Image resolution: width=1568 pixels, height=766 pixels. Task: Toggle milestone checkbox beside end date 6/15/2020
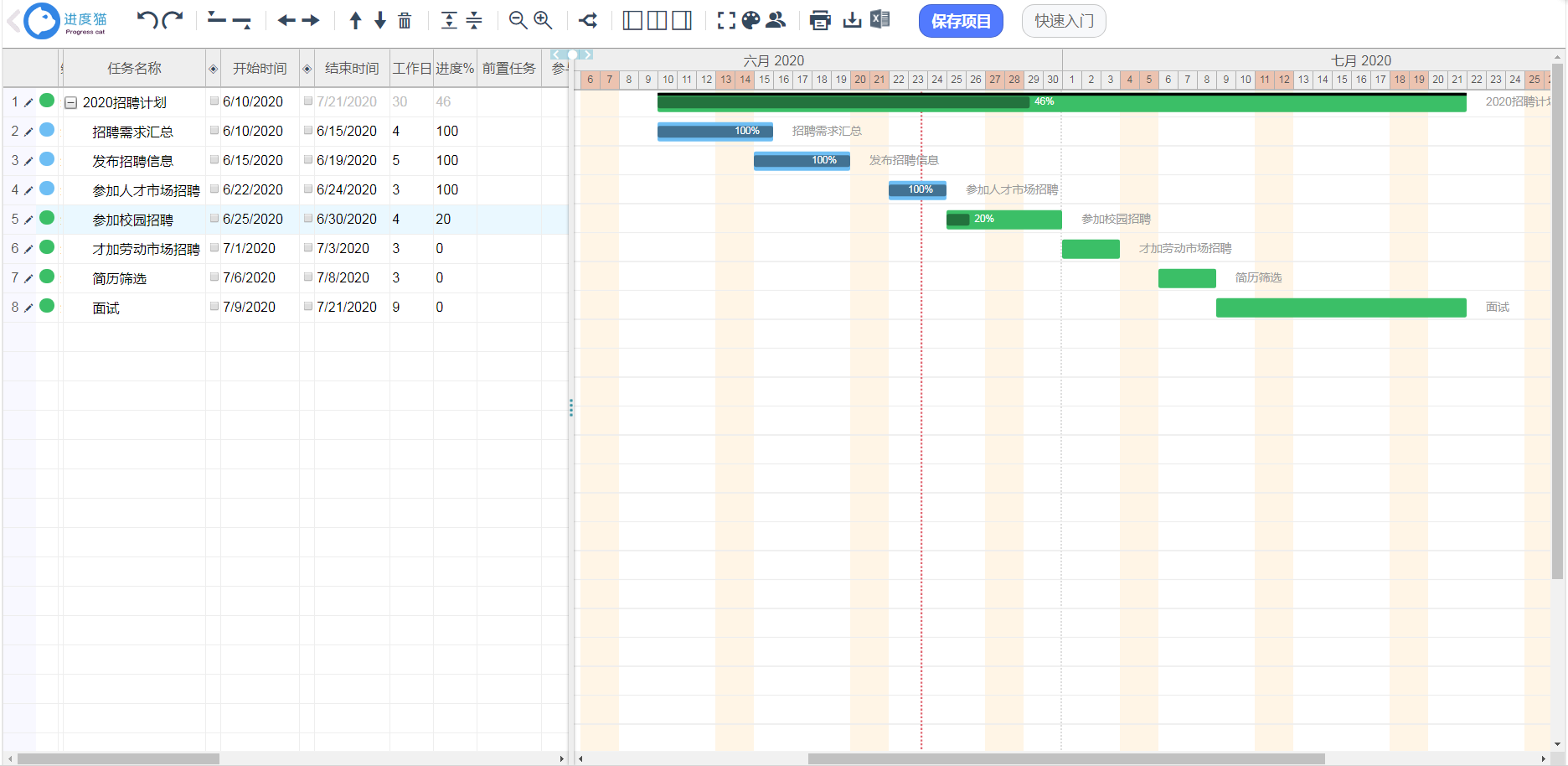pyautogui.click(x=308, y=131)
